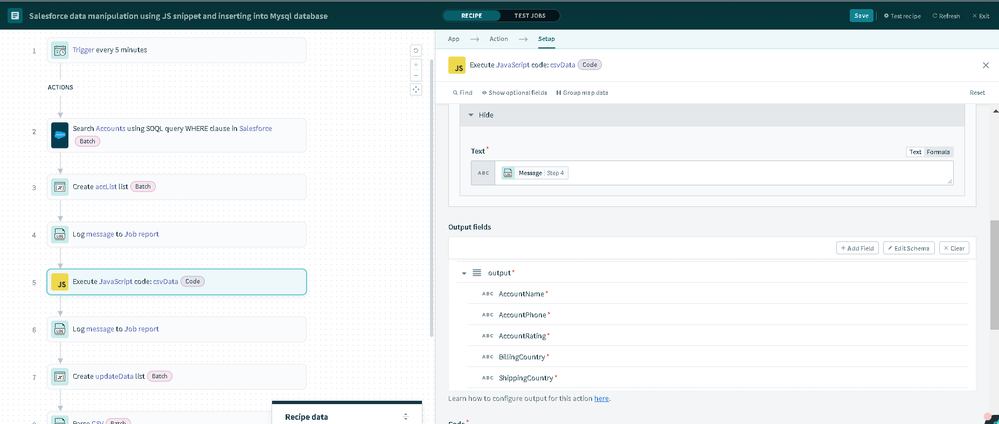Click Show optional fields
Screen dimensions: 999x424
tap(515, 92)
